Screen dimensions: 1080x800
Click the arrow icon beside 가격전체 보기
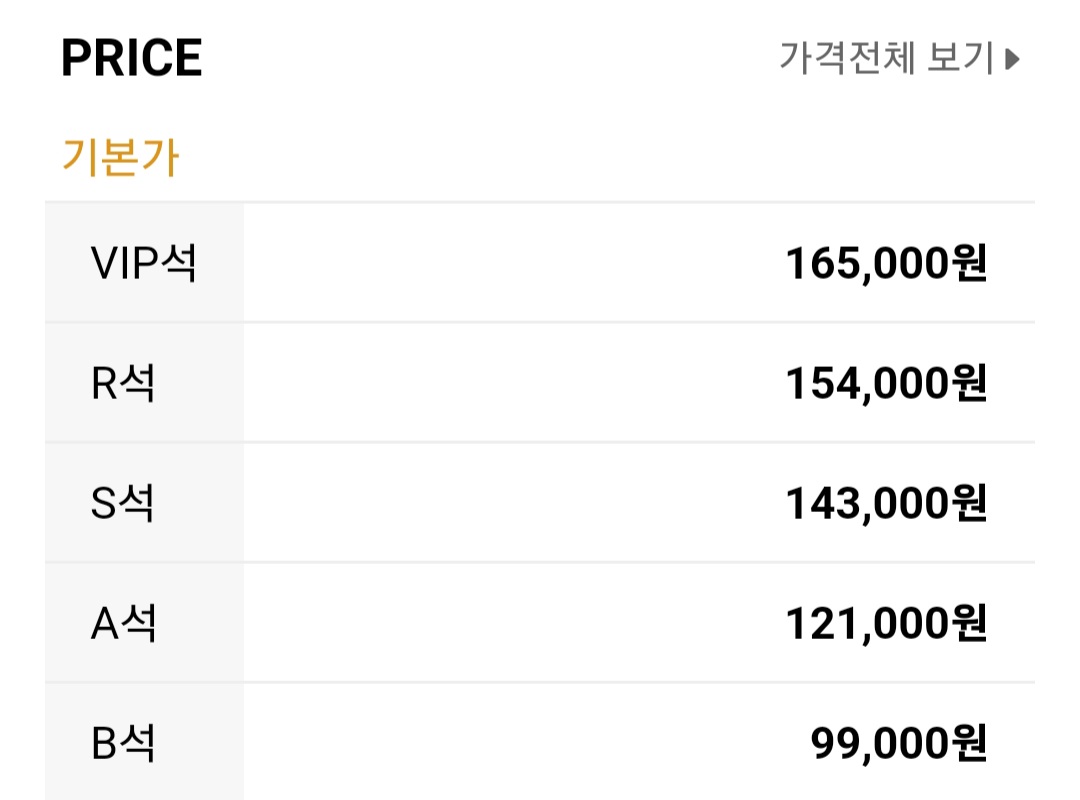pyautogui.click(x=1012, y=59)
